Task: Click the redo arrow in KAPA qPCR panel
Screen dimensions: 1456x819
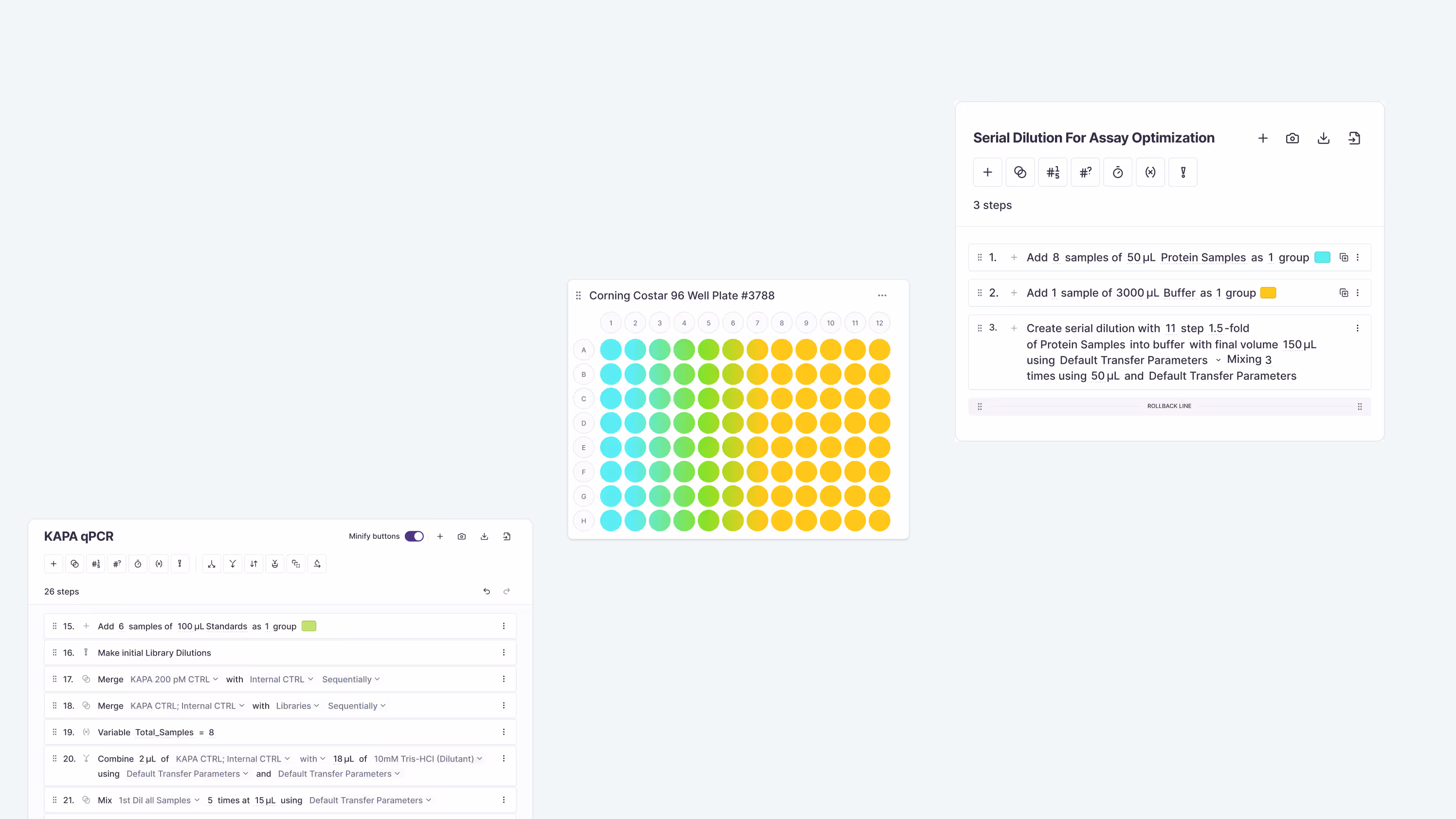Action: point(506,591)
